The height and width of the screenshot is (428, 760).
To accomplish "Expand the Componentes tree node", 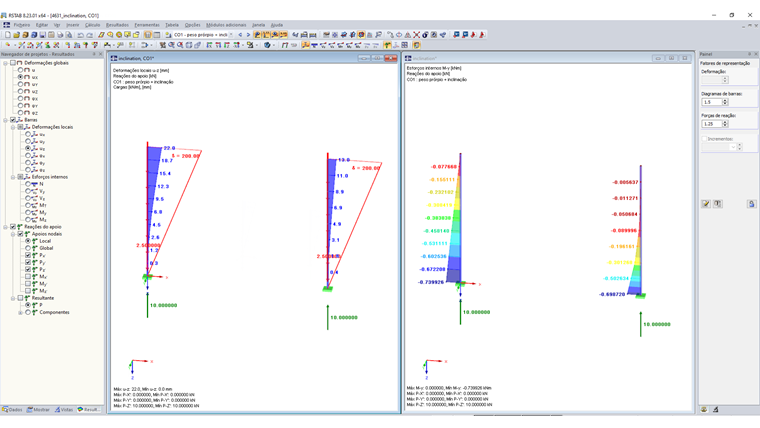I will [20, 312].
